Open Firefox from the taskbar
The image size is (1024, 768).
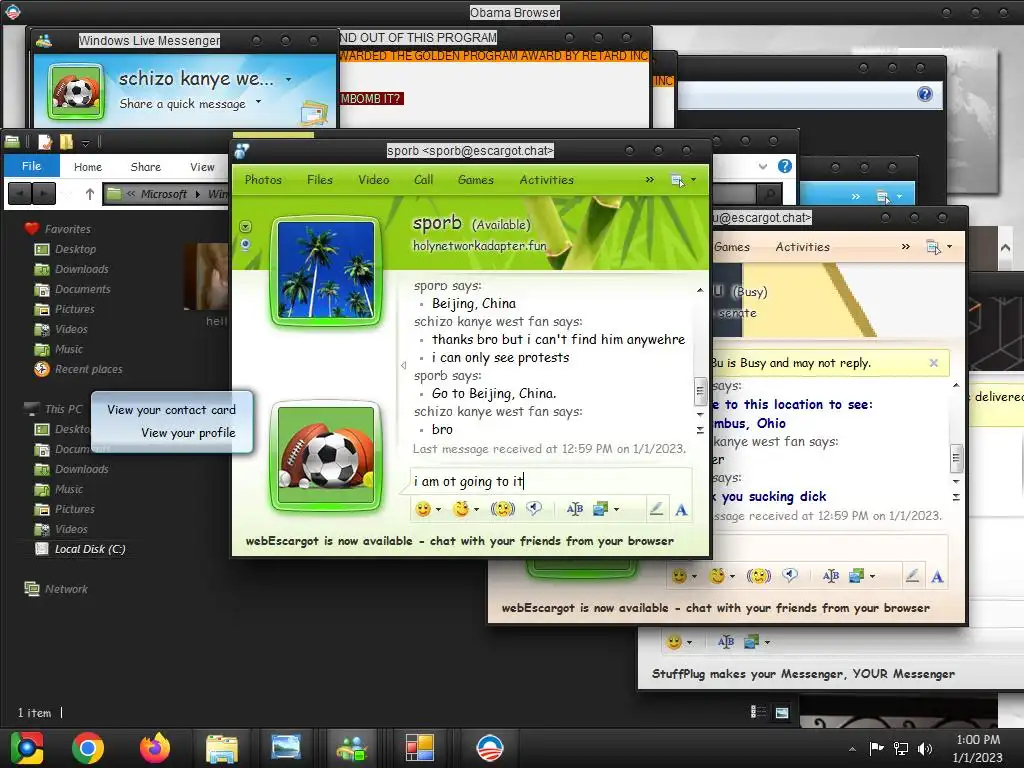pyautogui.click(x=155, y=748)
